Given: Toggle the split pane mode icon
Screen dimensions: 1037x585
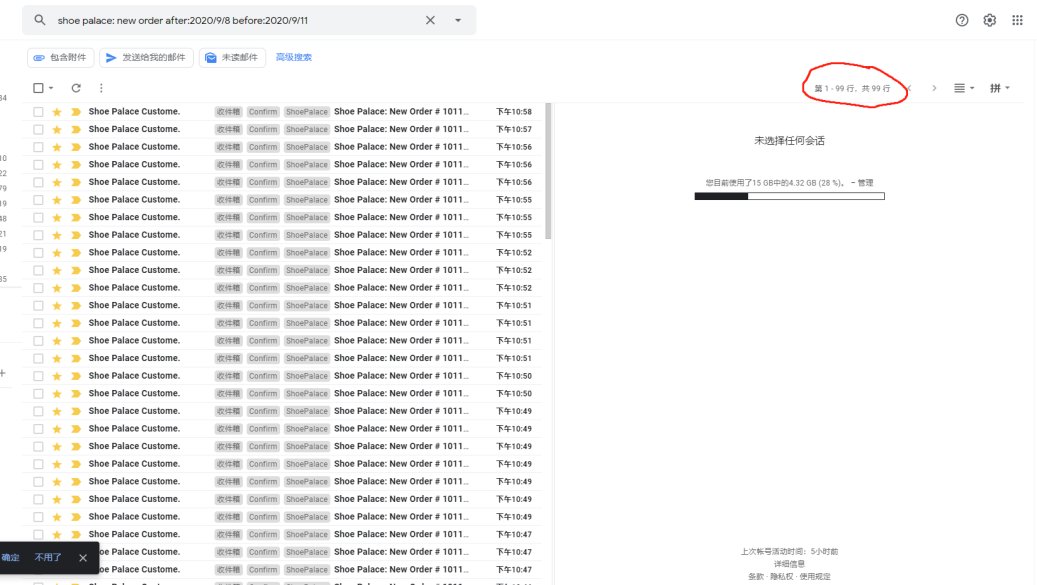Looking at the screenshot, I should 959,88.
